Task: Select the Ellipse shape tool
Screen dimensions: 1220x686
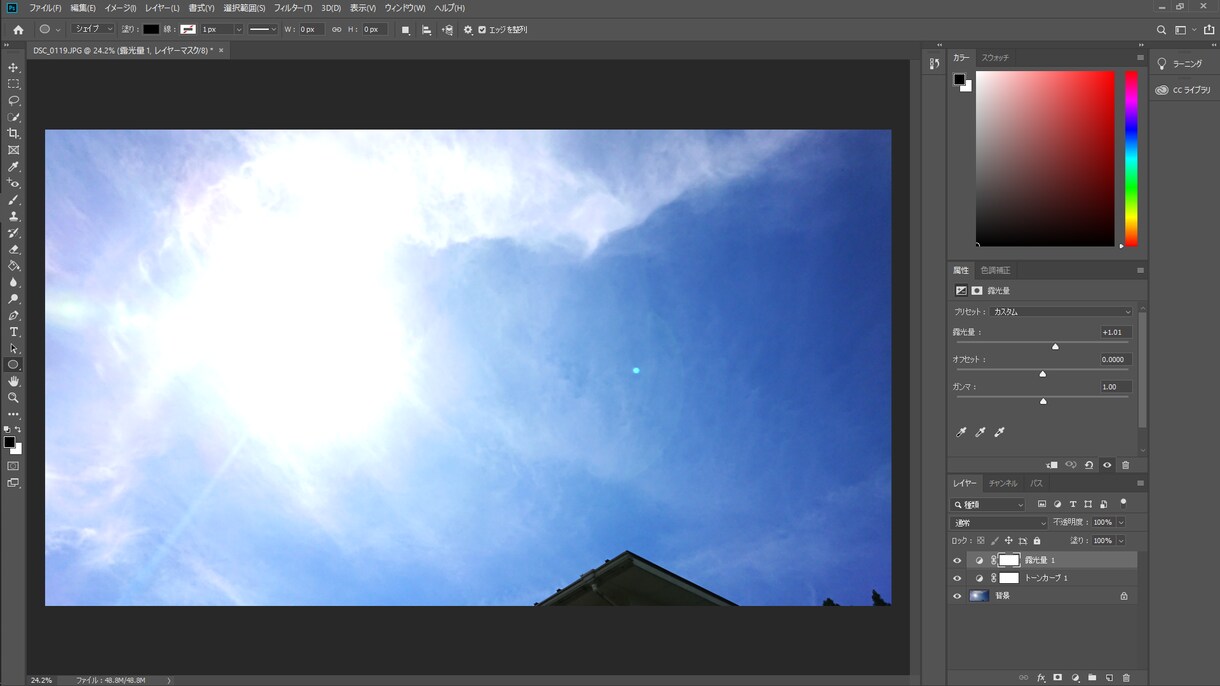Action: [x=14, y=365]
